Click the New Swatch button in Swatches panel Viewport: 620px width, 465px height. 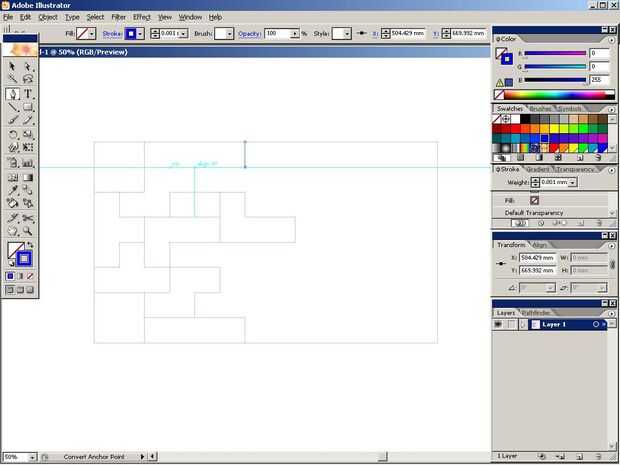(x=580, y=158)
